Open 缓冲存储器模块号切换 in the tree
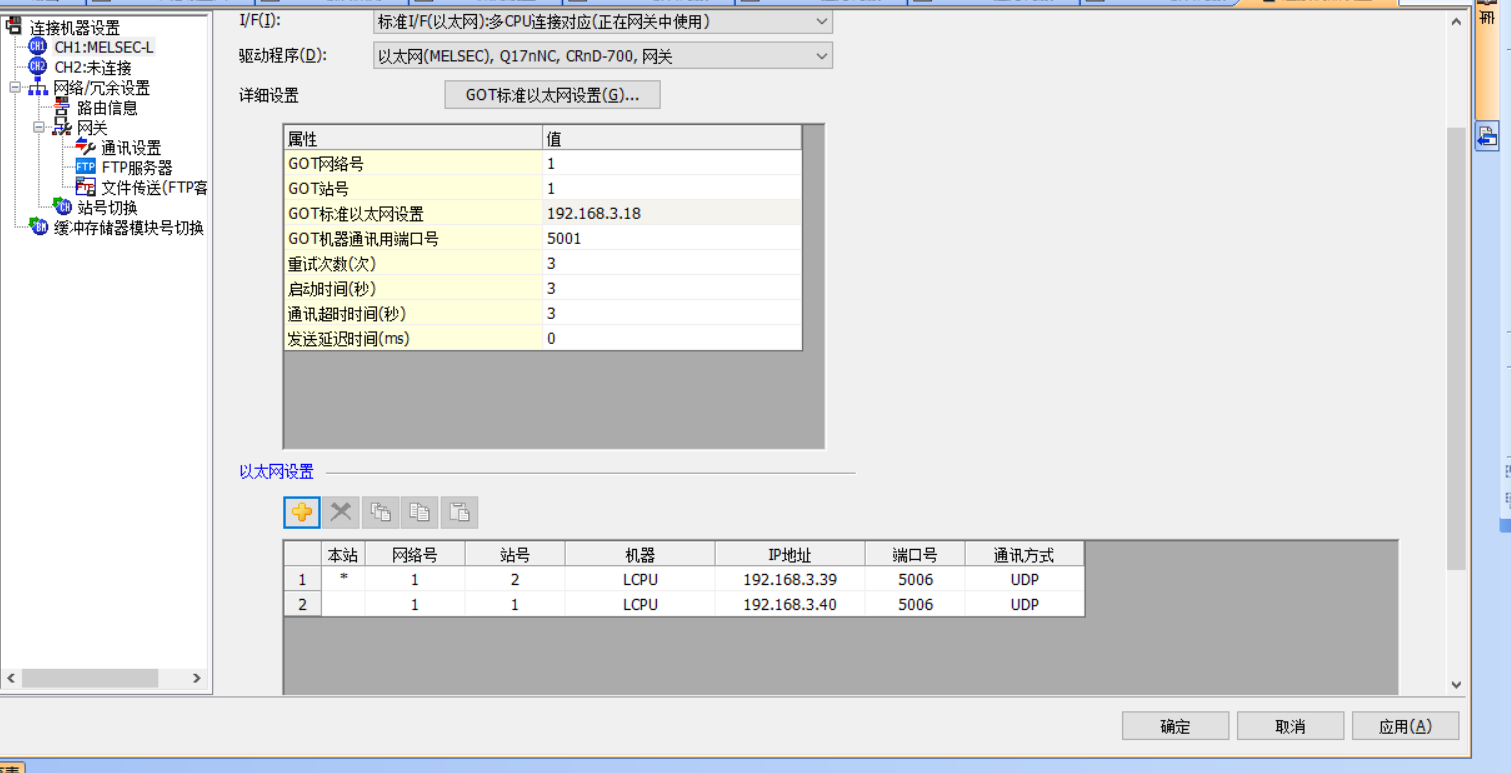 click(x=128, y=227)
